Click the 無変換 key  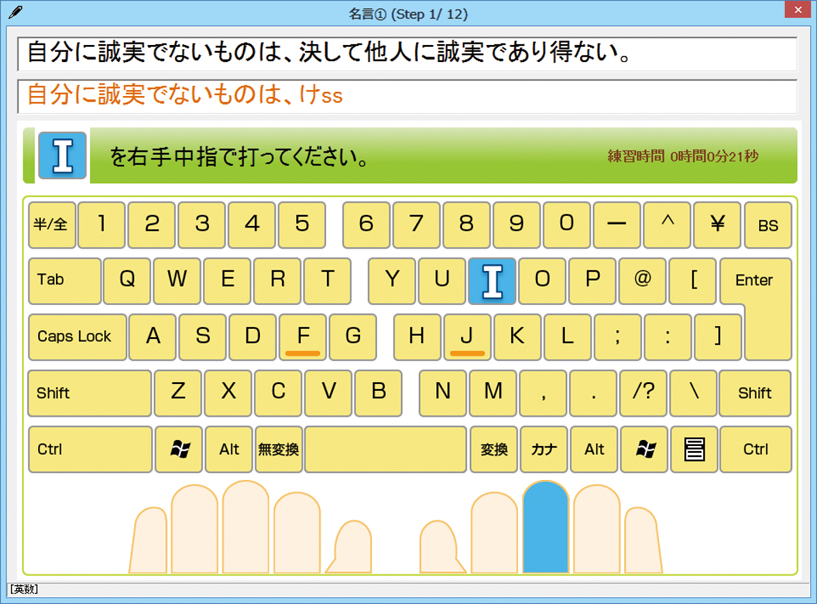(278, 449)
